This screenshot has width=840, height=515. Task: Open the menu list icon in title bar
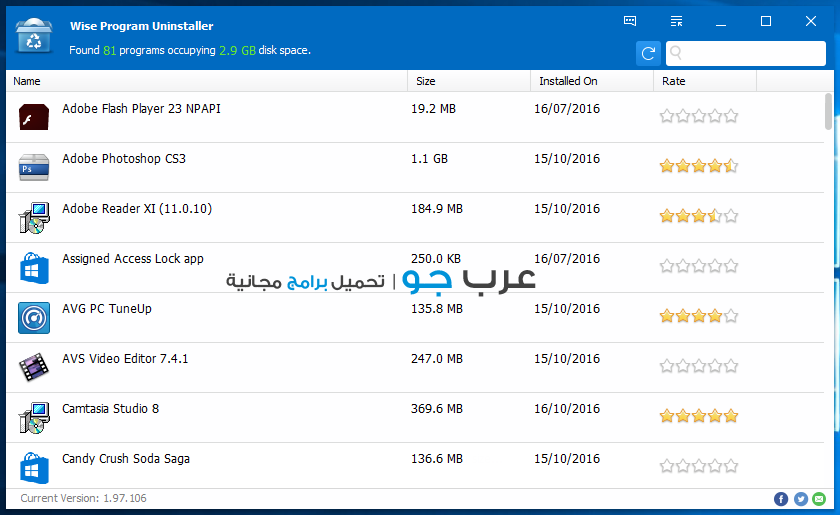676,21
